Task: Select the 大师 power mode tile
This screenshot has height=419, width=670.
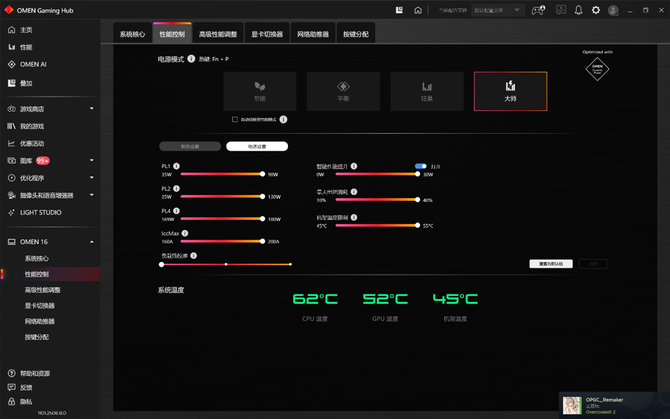Action: click(x=510, y=91)
